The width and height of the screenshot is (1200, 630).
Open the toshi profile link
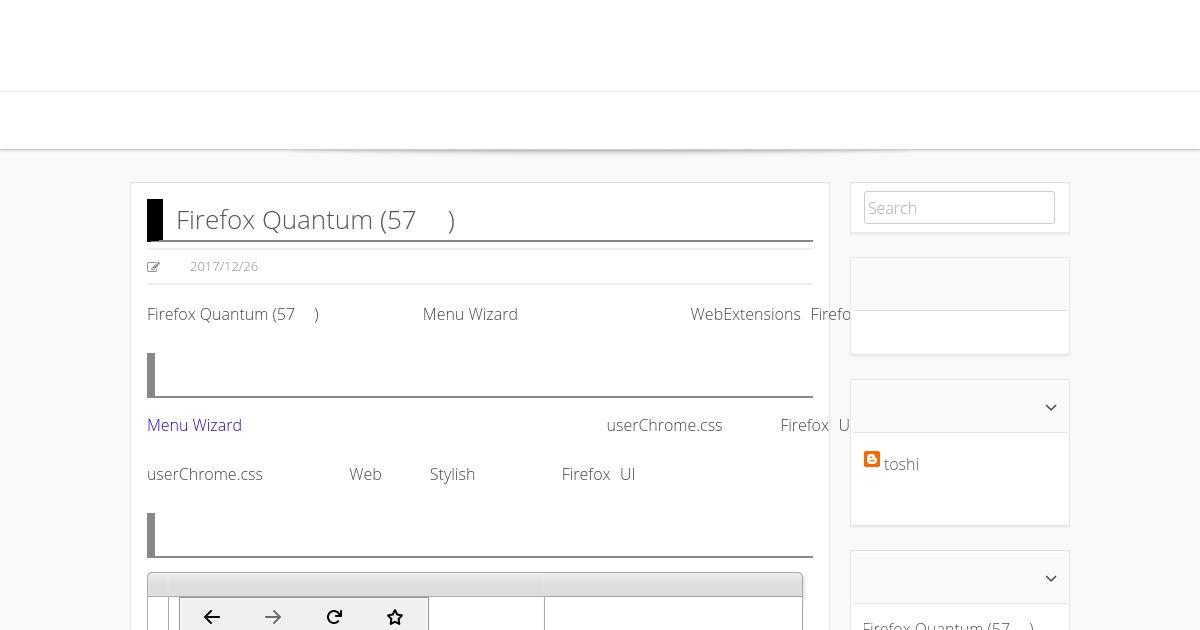pyautogui.click(x=901, y=464)
